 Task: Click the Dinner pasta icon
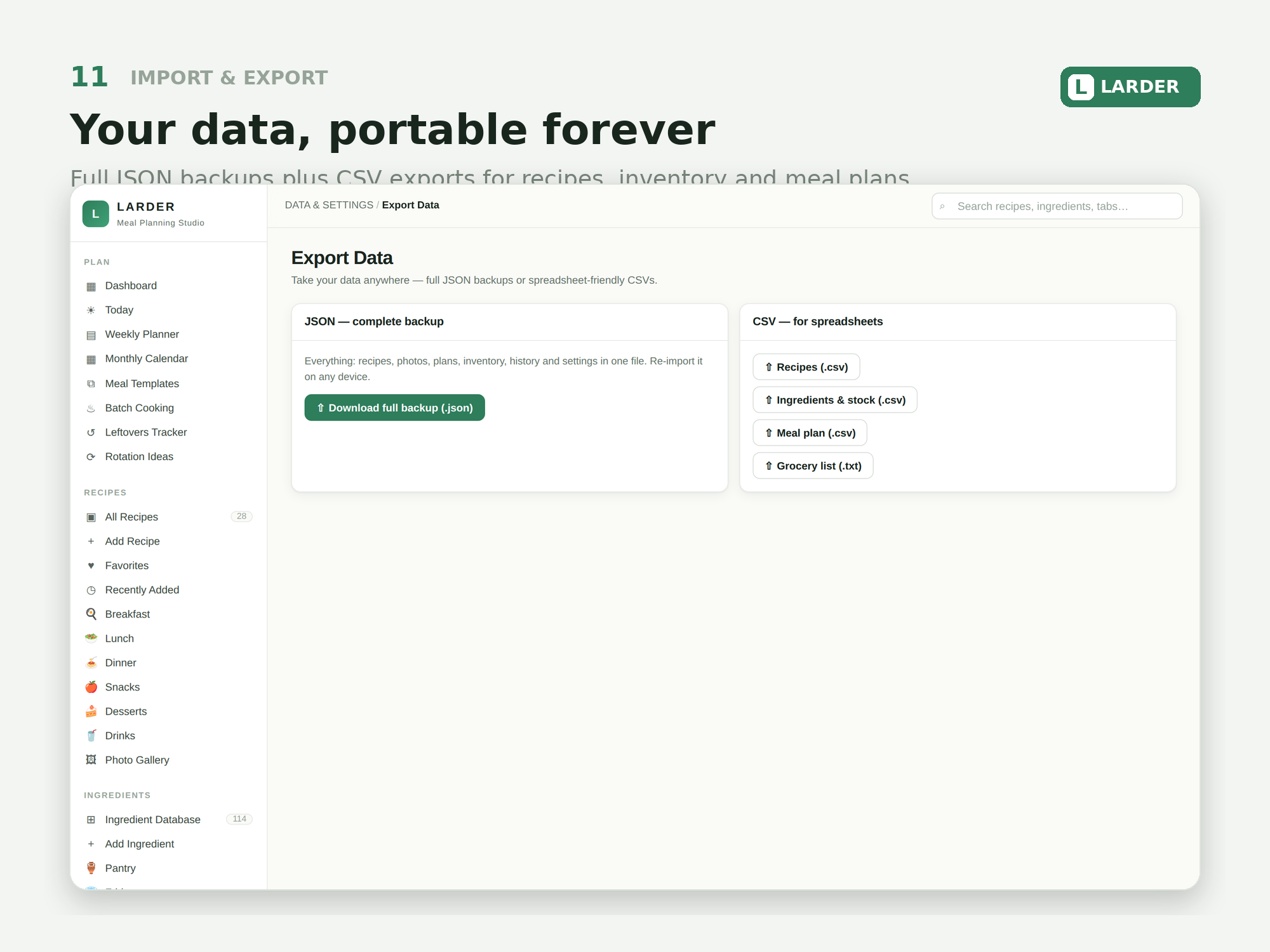(x=91, y=663)
